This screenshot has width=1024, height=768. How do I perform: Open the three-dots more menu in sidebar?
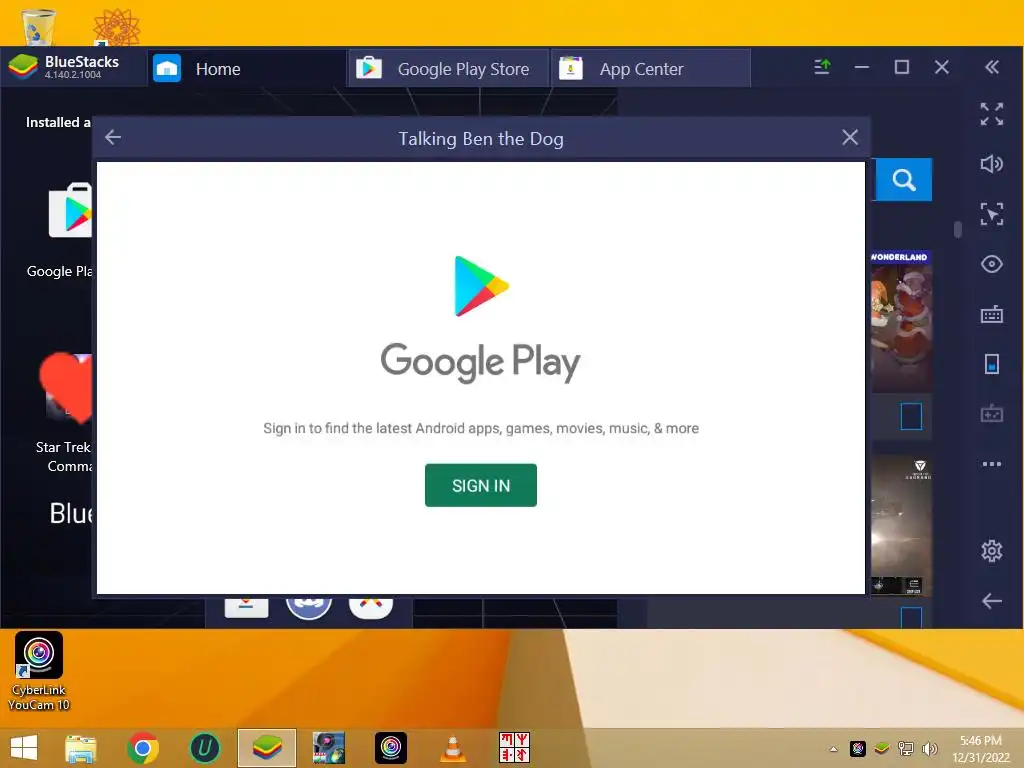click(x=991, y=464)
